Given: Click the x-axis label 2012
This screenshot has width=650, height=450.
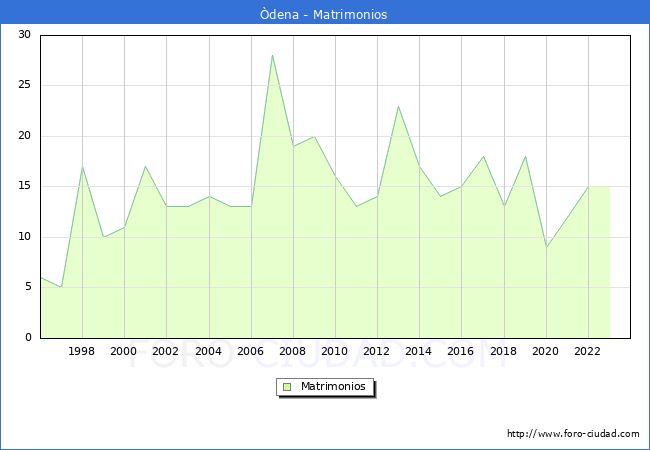Looking at the screenshot, I should 376,351.
